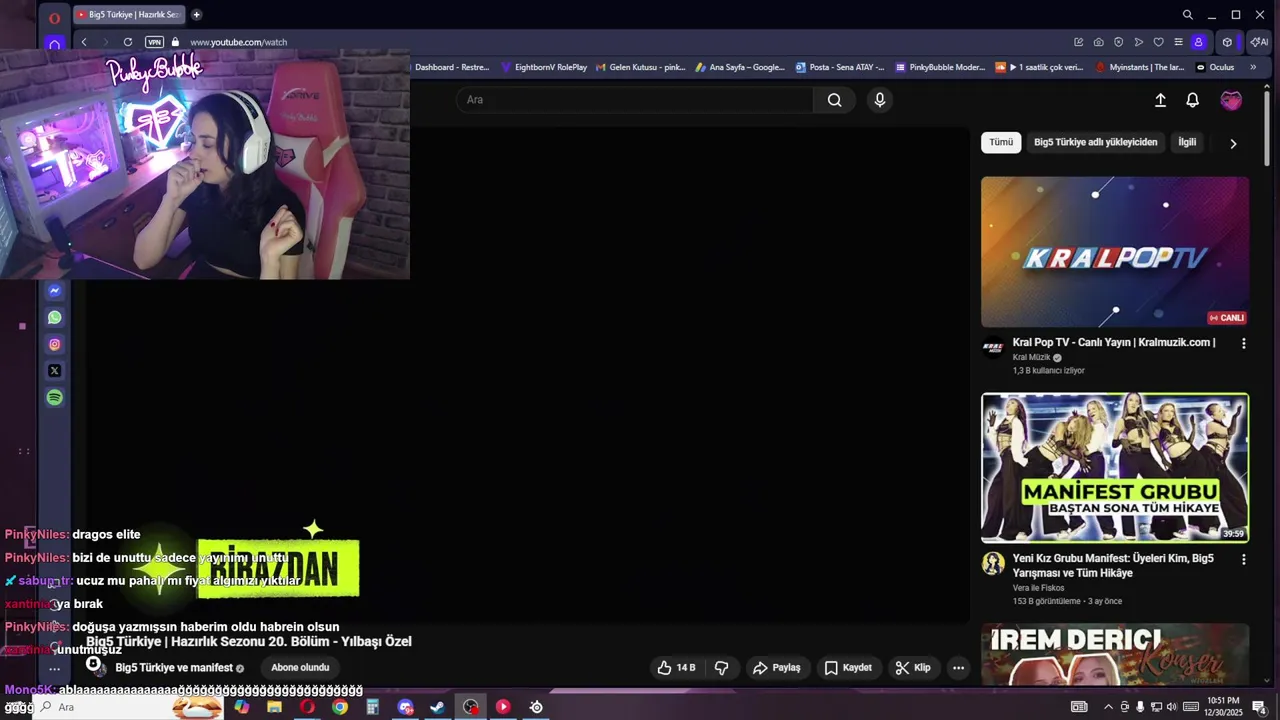Screen dimensions: 1280x720
Task: Click the address bar URL youtube.com/watch
Action: (238, 42)
